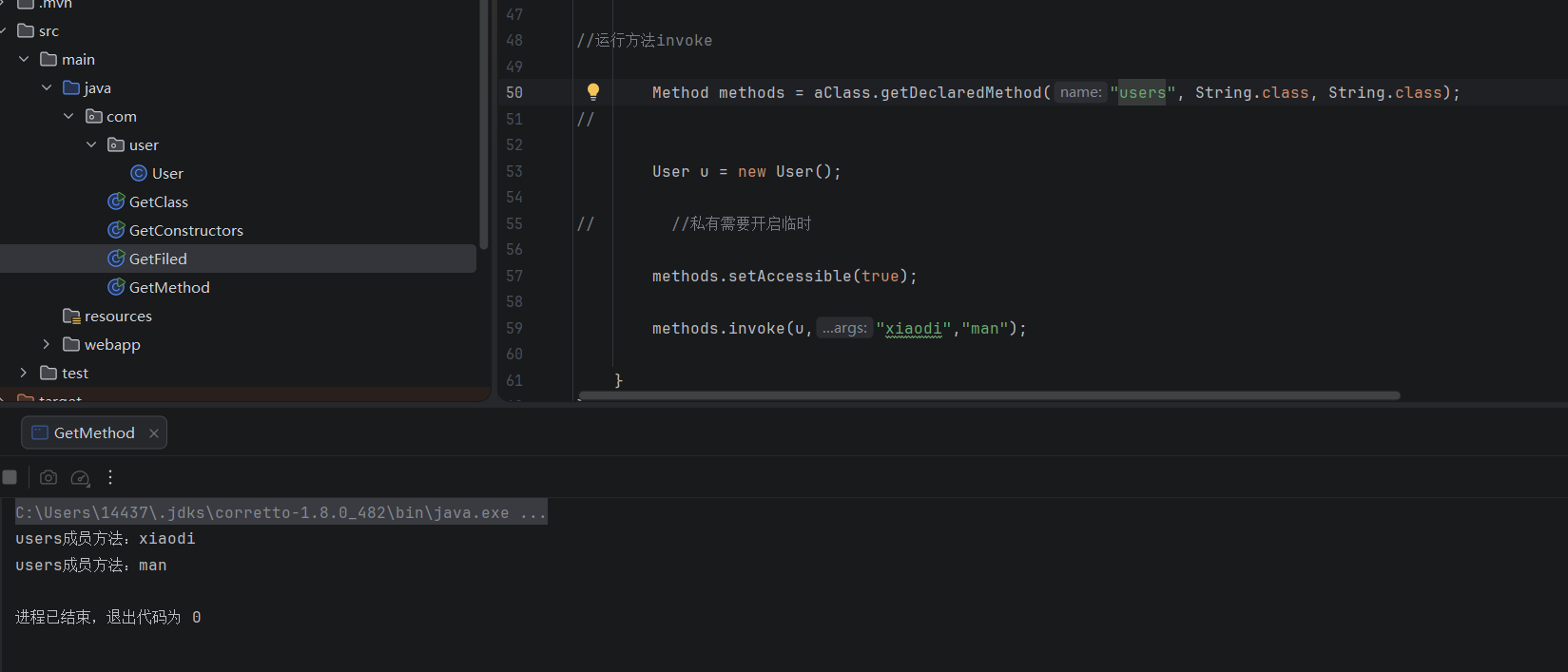
Task: Select GetClass in project tree
Action: click(x=159, y=202)
